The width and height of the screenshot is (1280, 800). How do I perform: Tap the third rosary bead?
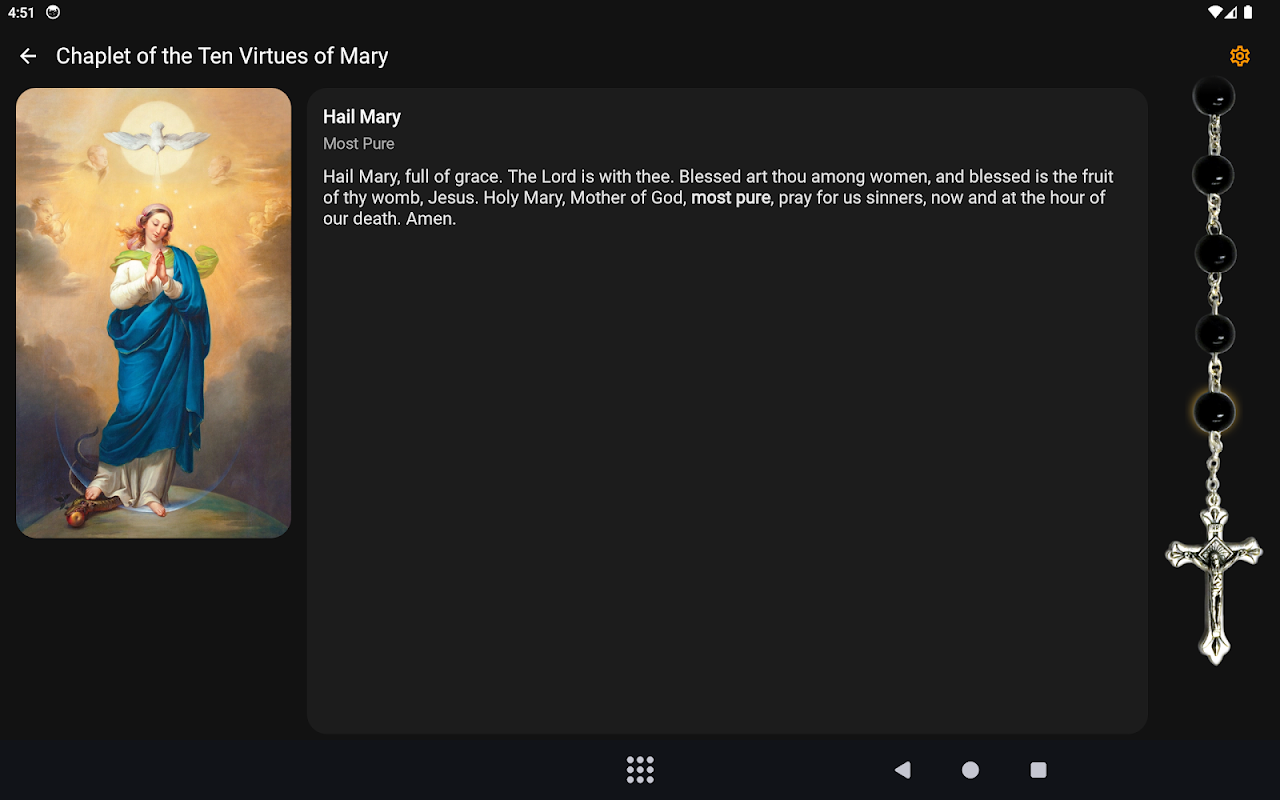(1215, 254)
